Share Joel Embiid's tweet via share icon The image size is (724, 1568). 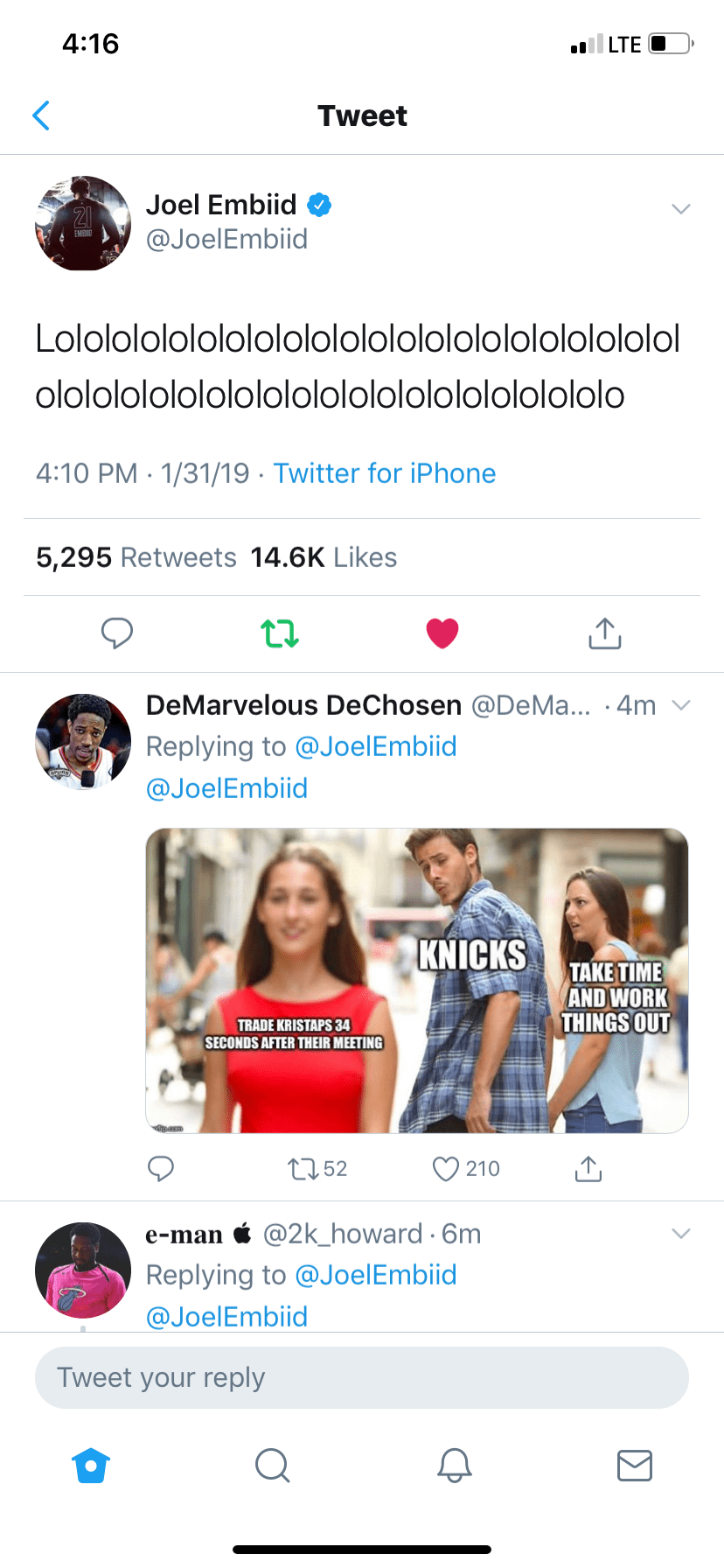(604, 633)
